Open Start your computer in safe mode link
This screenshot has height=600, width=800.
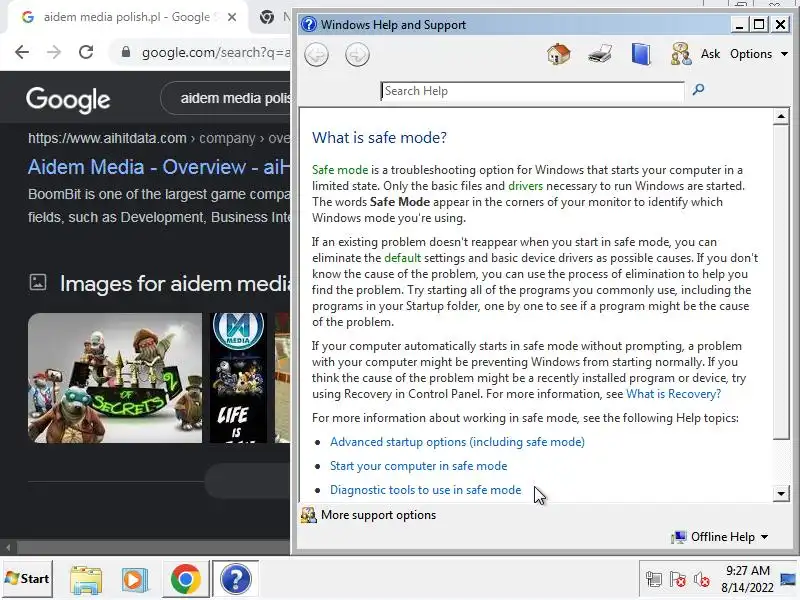point(418,466)
